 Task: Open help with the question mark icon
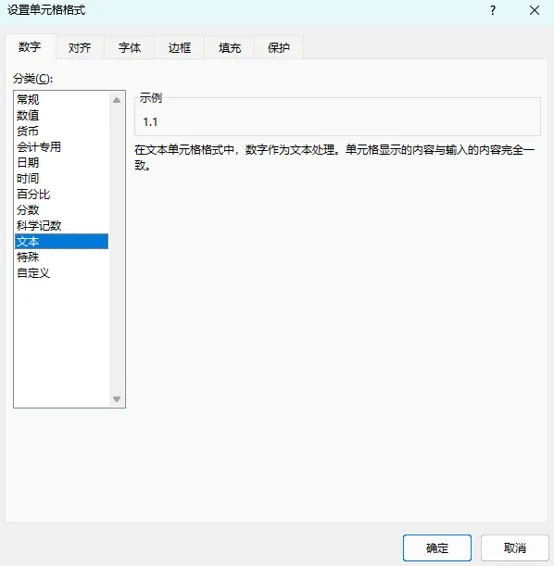[x=493, y=10]
